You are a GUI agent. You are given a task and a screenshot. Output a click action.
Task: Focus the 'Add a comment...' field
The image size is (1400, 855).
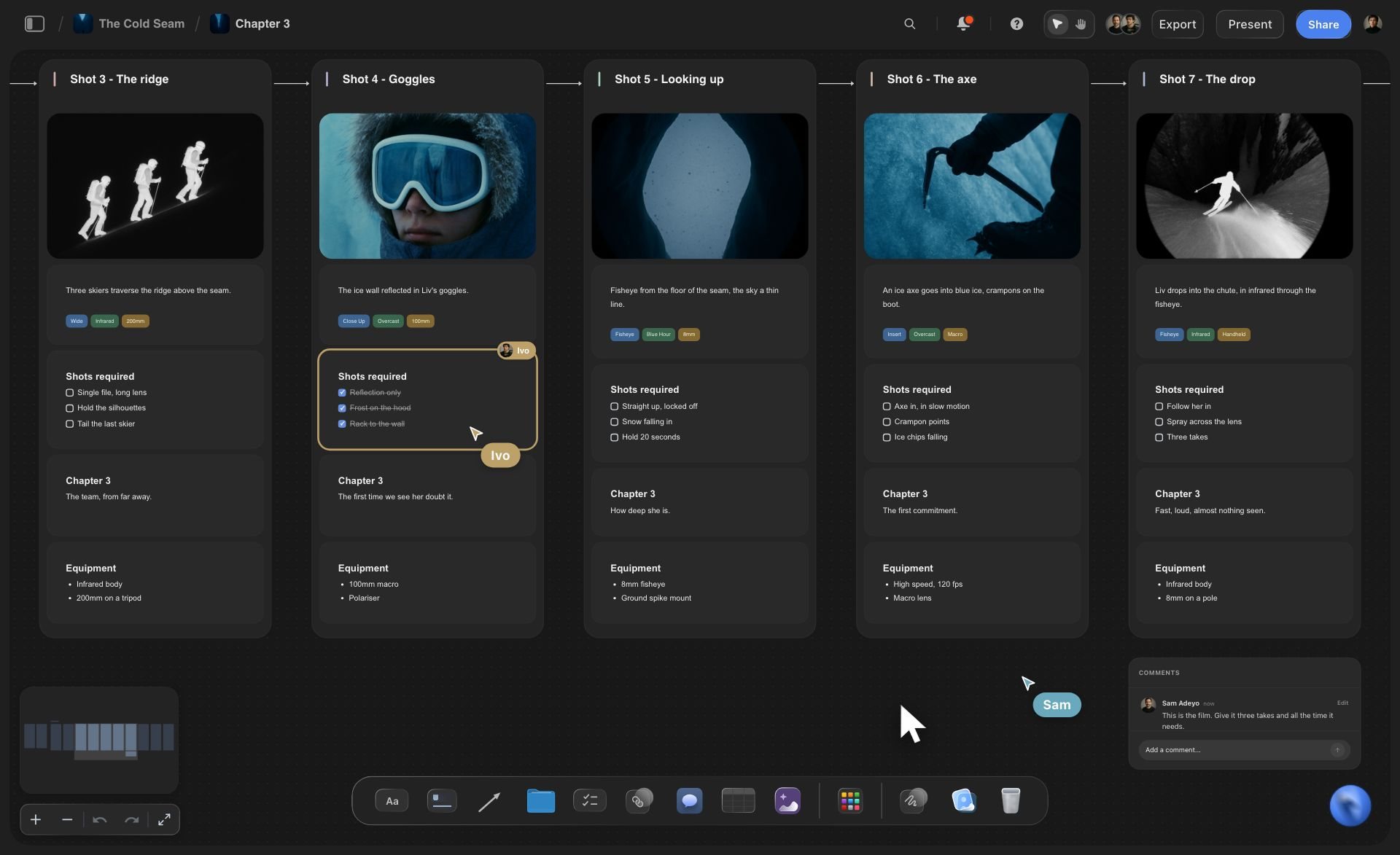pyautogui.click(x=1243, y=750)
